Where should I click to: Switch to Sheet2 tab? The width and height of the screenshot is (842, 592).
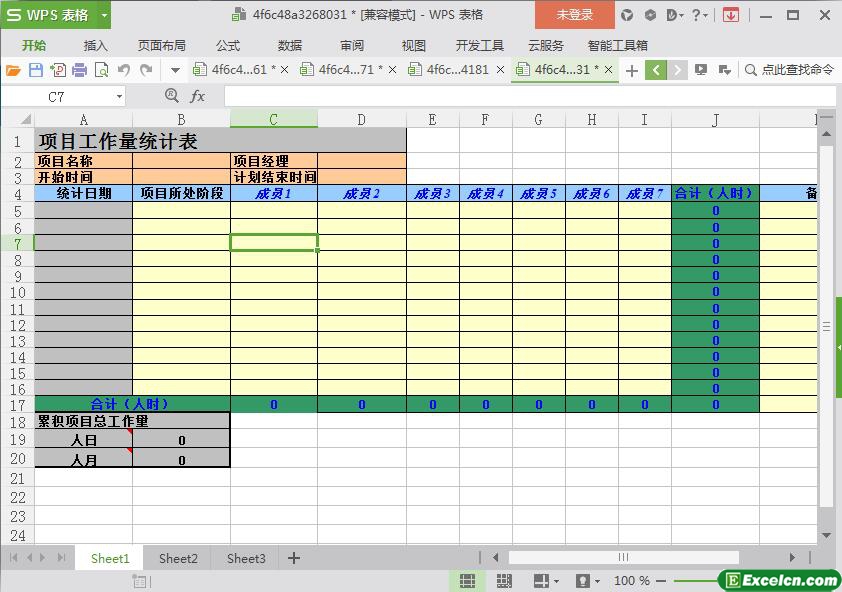click(x=178, y=559)
